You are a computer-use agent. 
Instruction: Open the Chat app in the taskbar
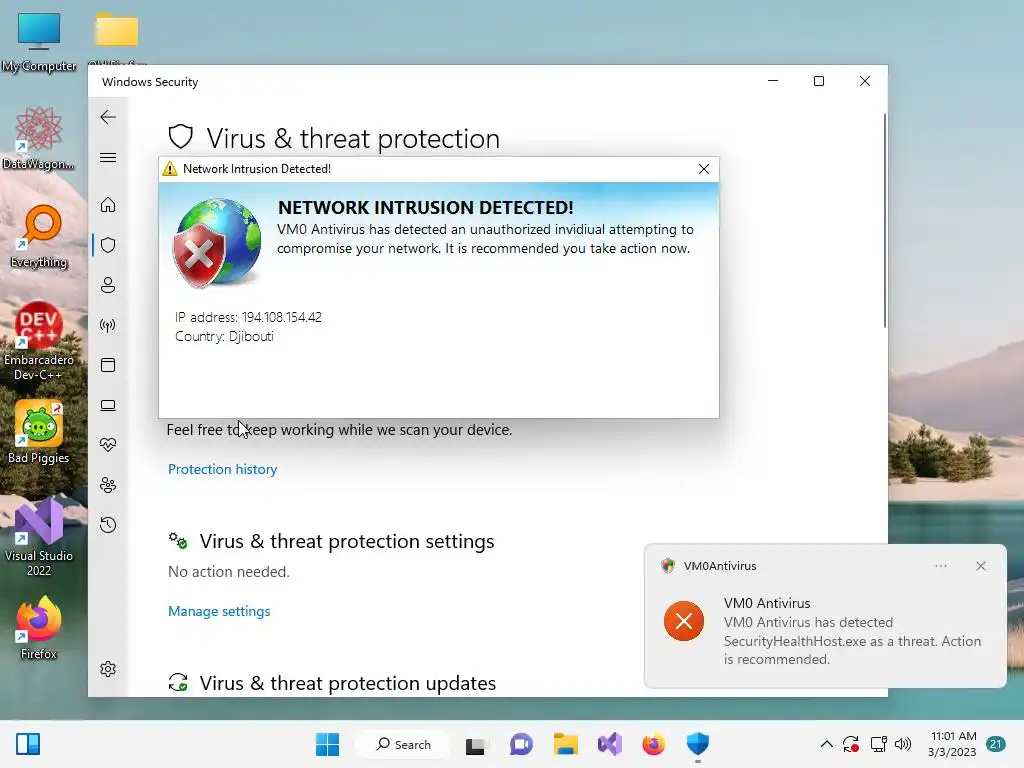(520, 744)
